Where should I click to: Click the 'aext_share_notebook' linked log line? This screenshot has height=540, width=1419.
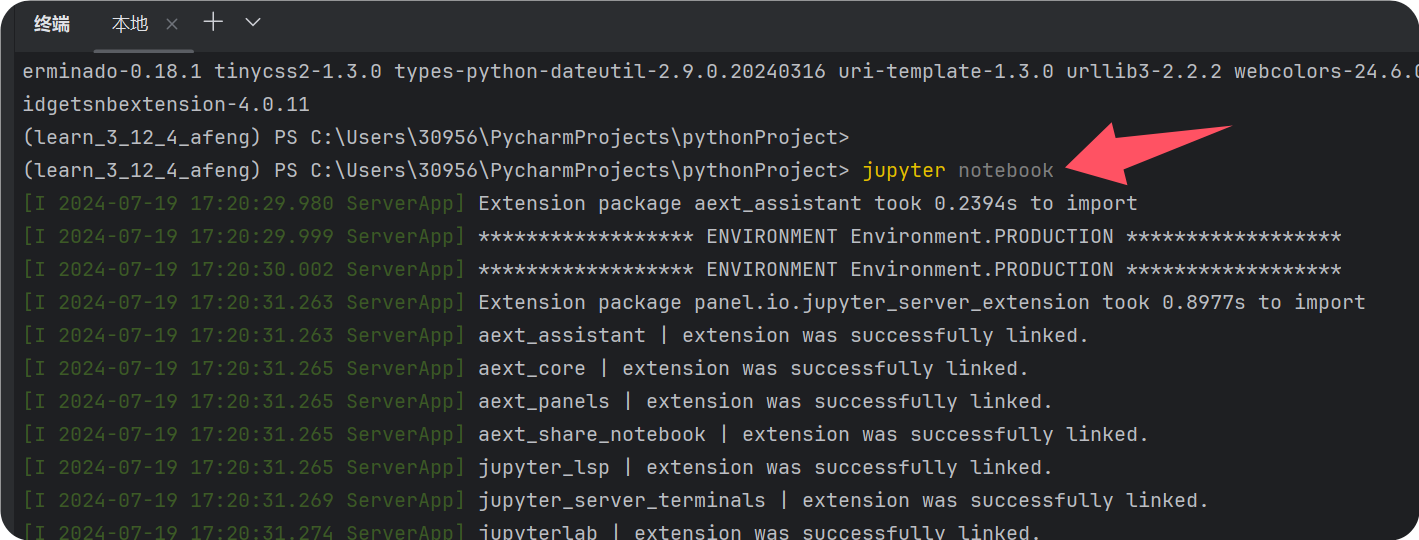point(585,434)
